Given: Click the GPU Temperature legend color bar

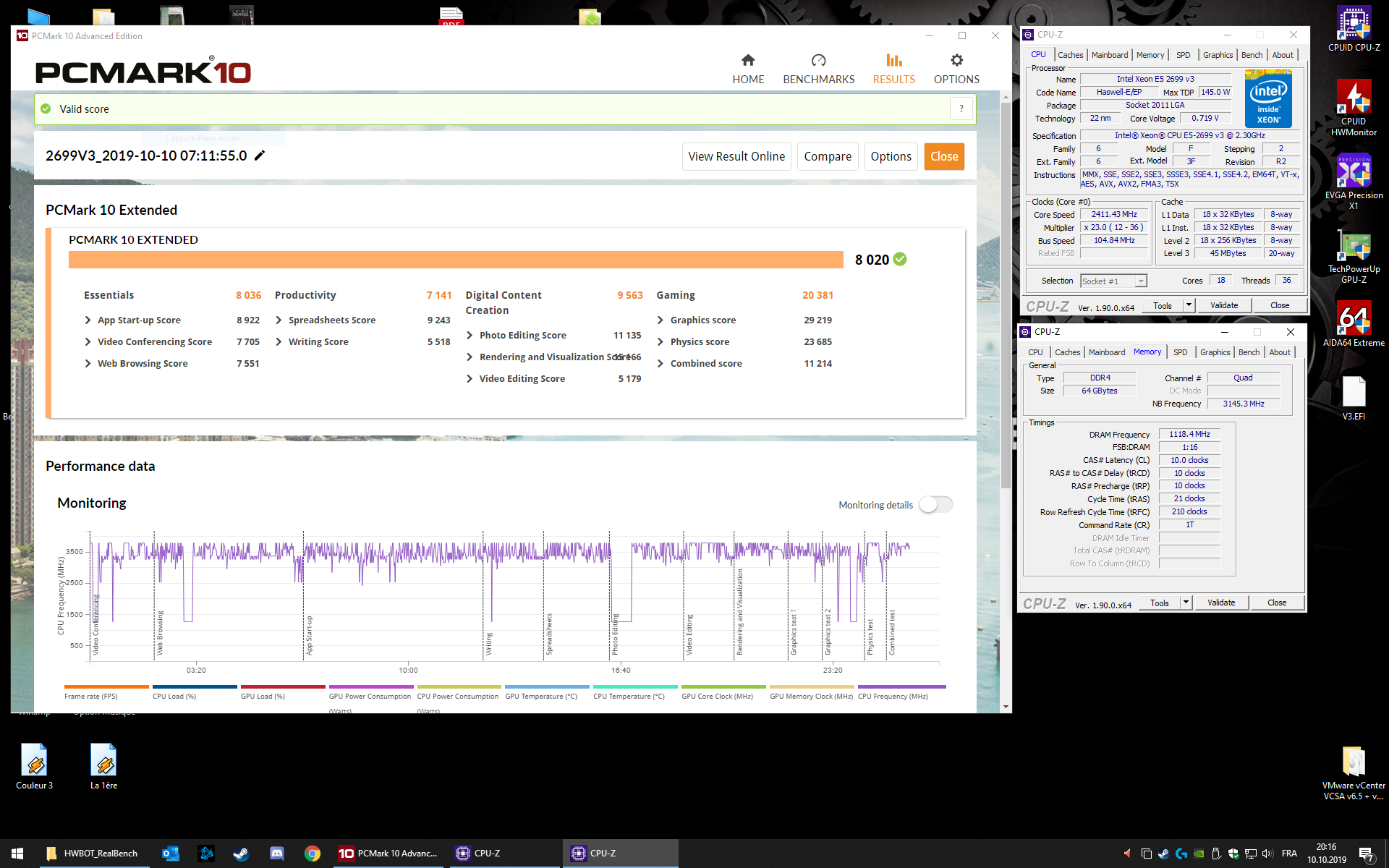Looking at the screenshot, I should pos(547,686).
